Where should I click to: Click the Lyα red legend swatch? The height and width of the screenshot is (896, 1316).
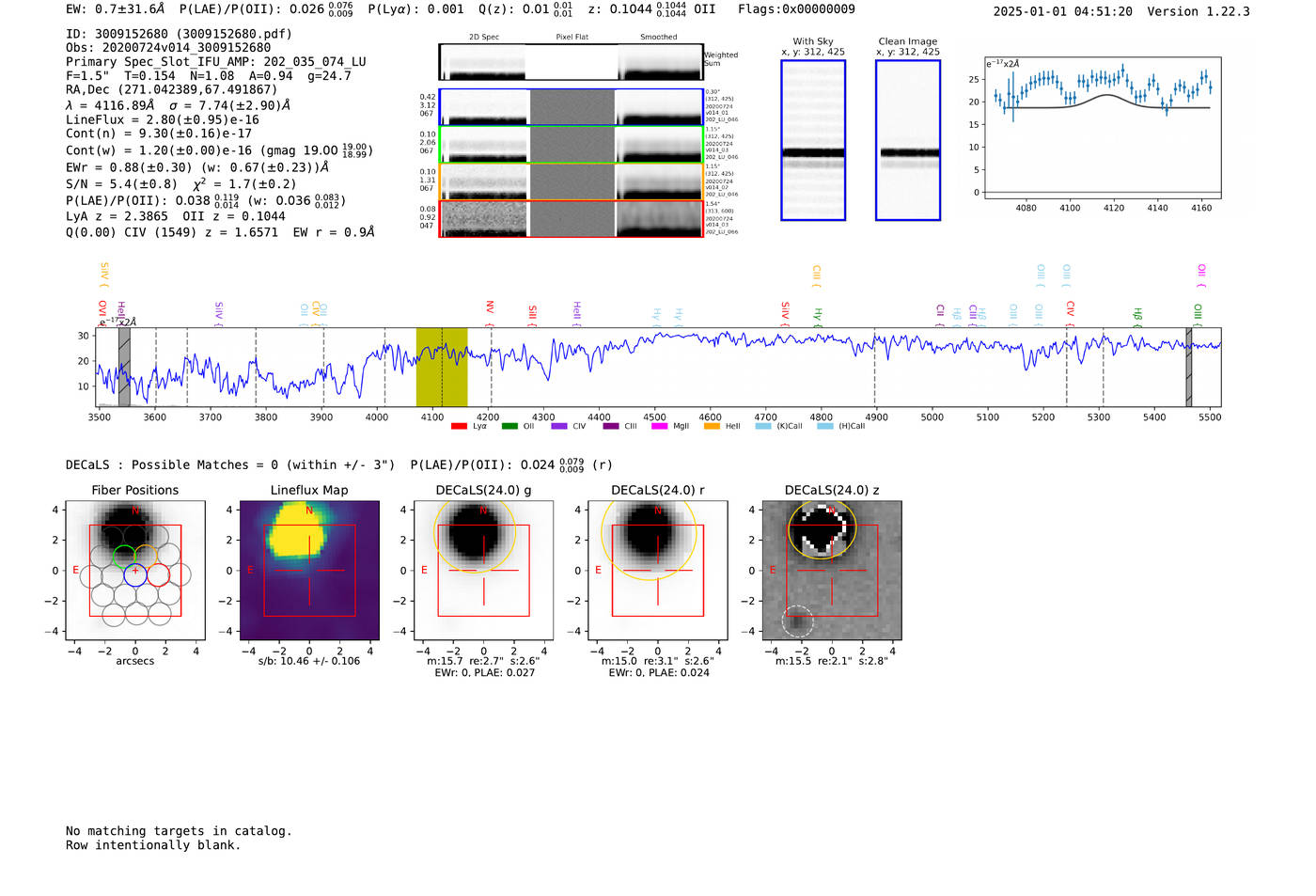459,426
